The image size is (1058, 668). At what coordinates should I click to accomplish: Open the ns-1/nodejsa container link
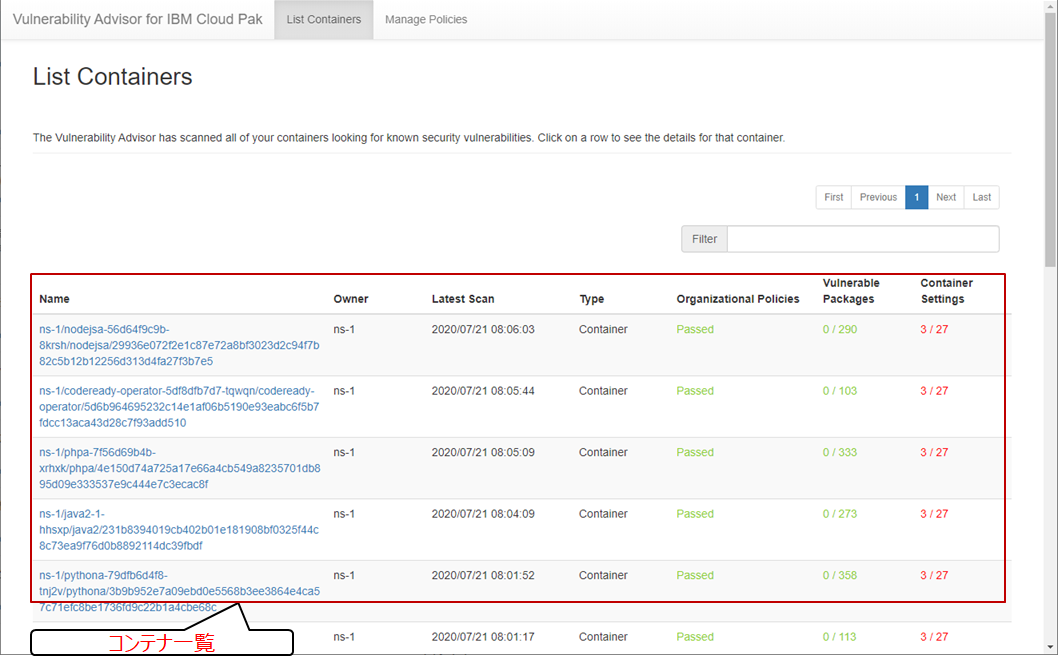pos(179,345)
